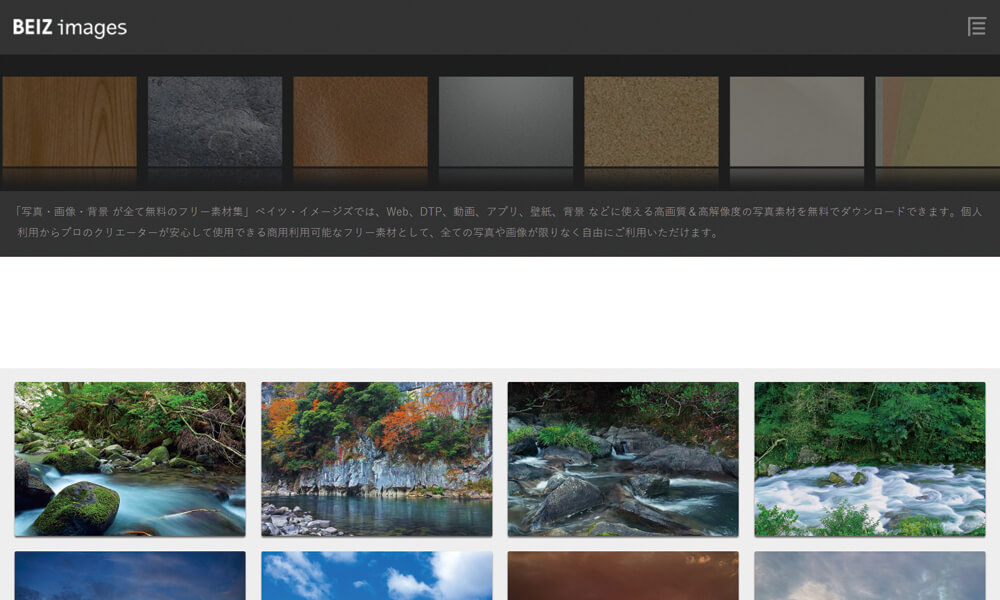
Task: Open the white rapids forest photo
Action: [870, 459]
